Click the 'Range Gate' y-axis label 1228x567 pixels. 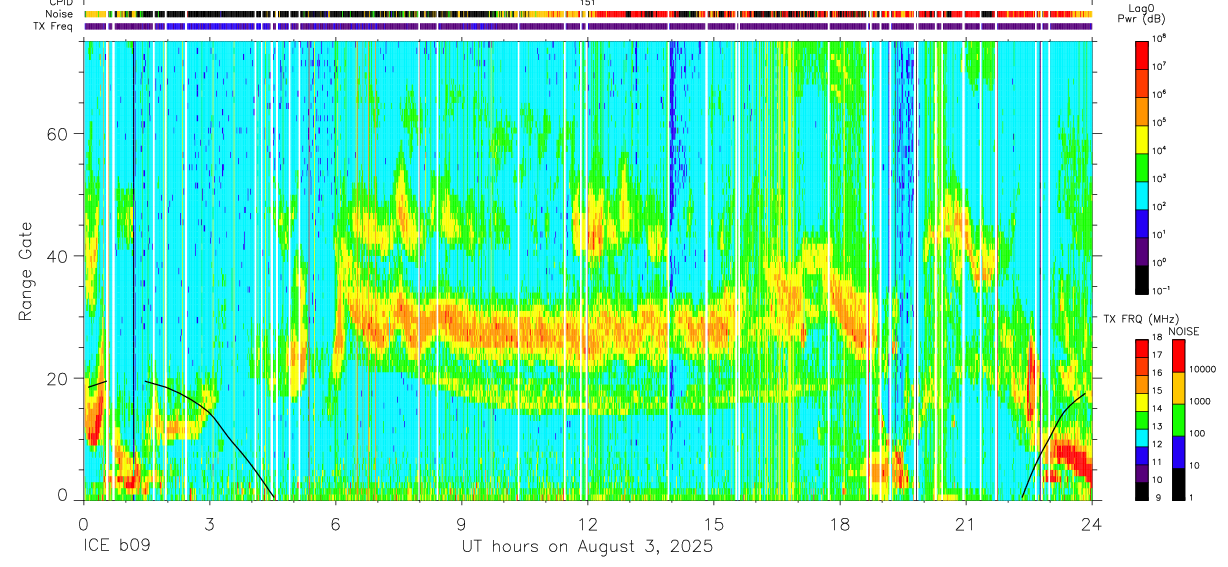tap(25, 271)
